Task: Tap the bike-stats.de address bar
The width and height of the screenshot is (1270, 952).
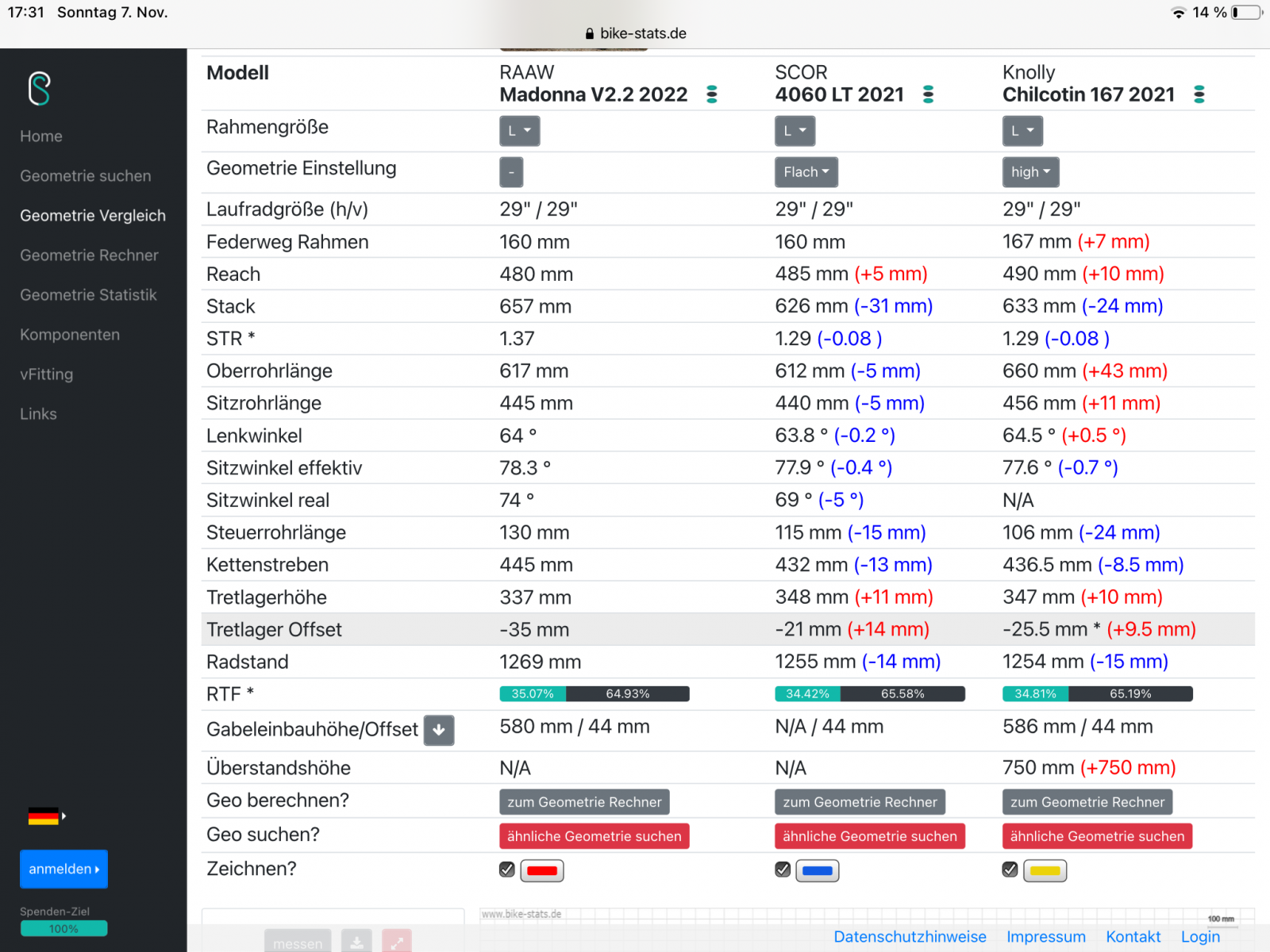Action: (635, 33)
